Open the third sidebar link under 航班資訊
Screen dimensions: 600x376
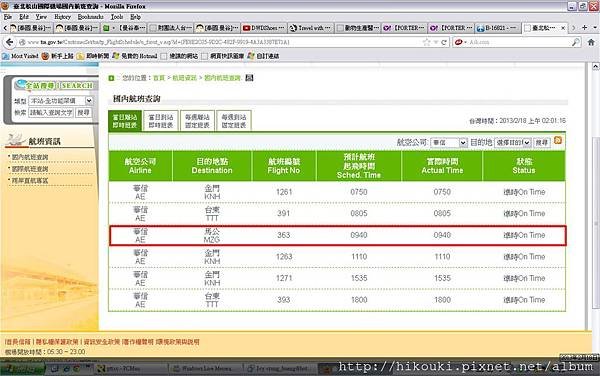29,181
